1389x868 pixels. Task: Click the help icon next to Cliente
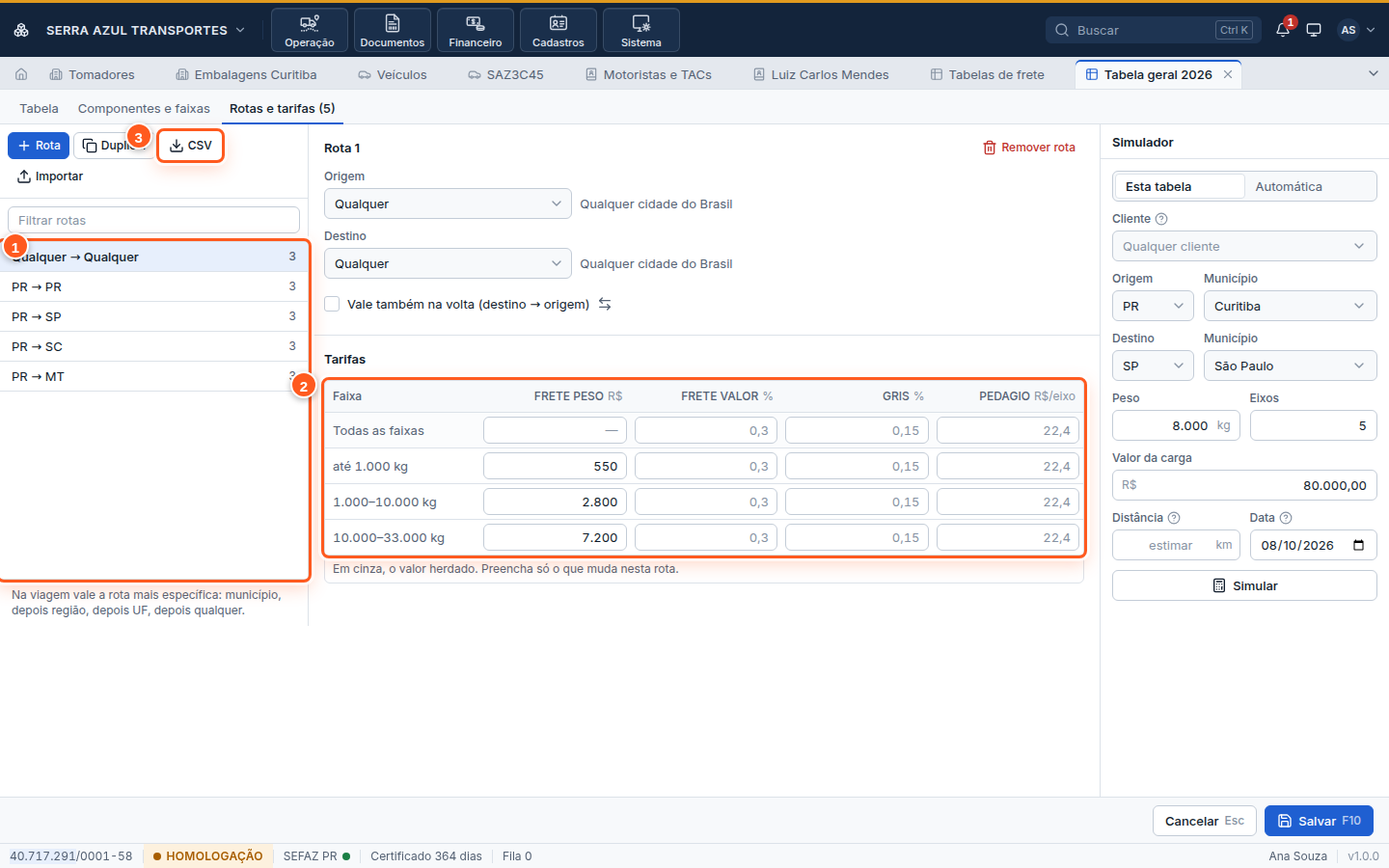point(1161,219)
